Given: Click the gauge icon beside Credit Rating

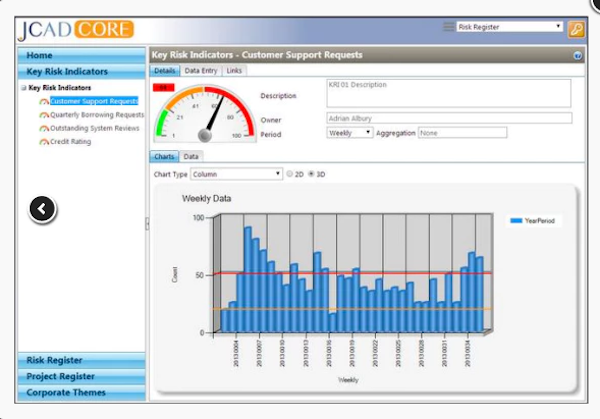Looking at the screenshot, I should tap(44, 142).
